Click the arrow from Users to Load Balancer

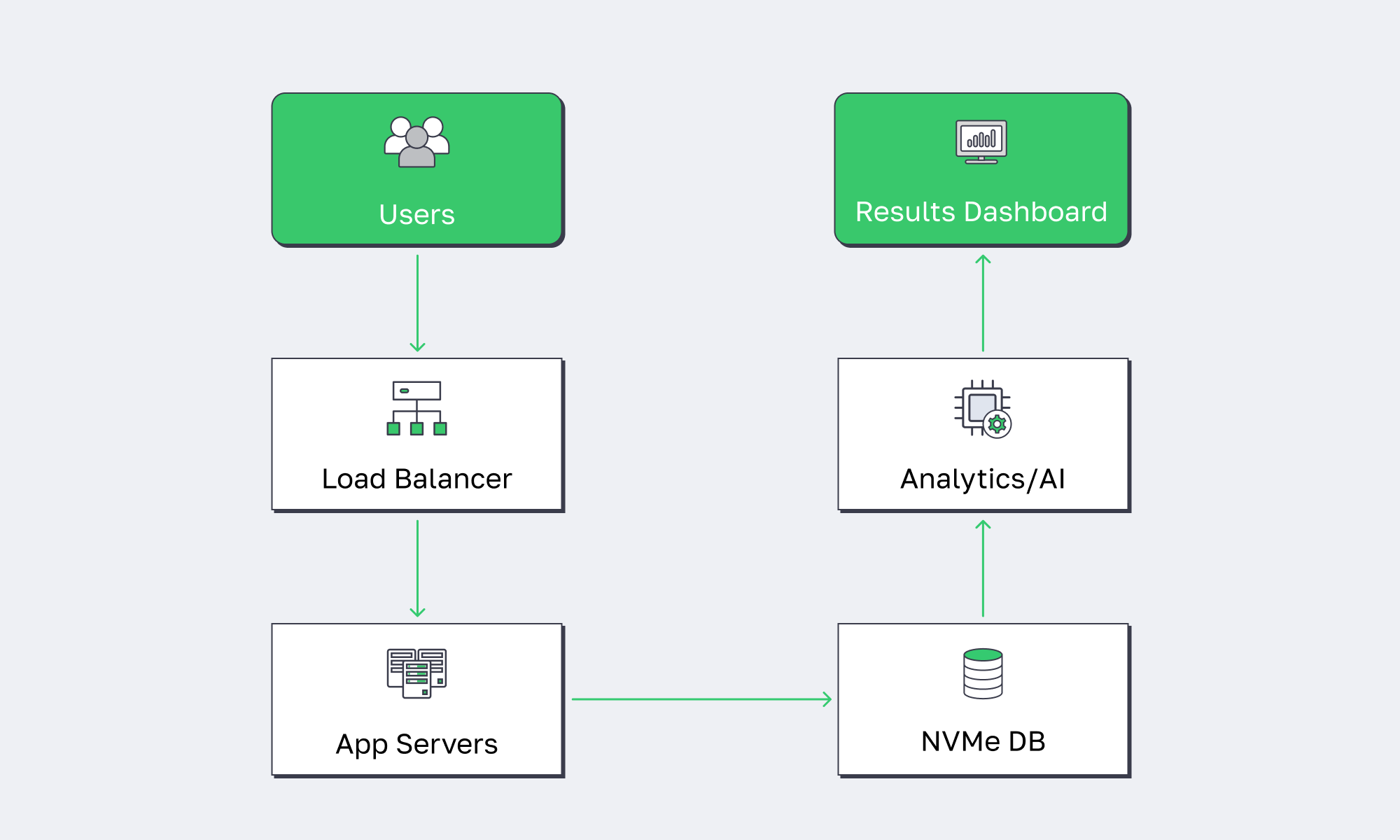tap(419, 301)
